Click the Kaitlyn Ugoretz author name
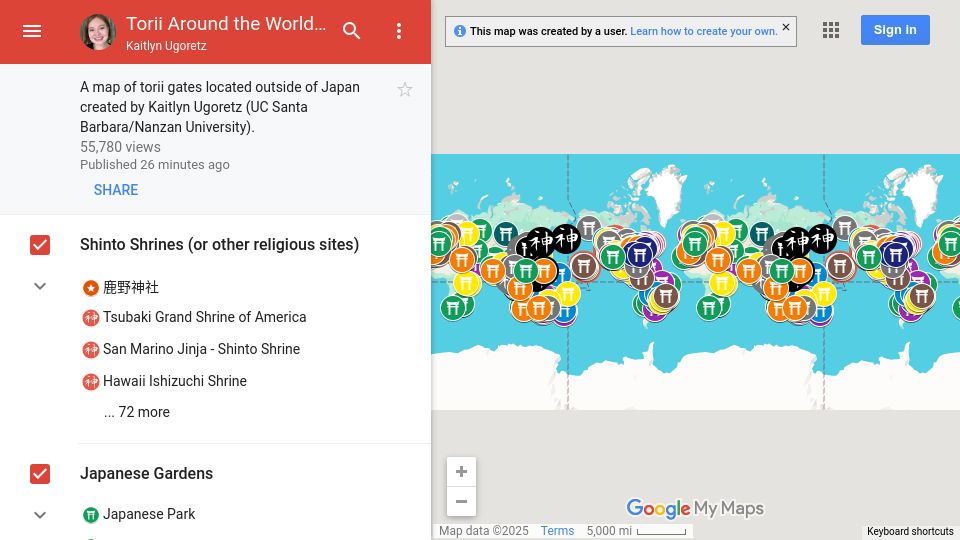The image size is (960, 540). (x=166, y=46)
